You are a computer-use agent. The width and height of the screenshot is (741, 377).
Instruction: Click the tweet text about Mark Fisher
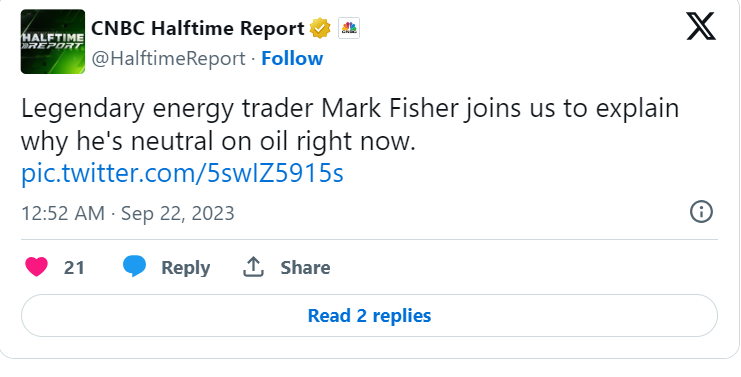[350, 125]
